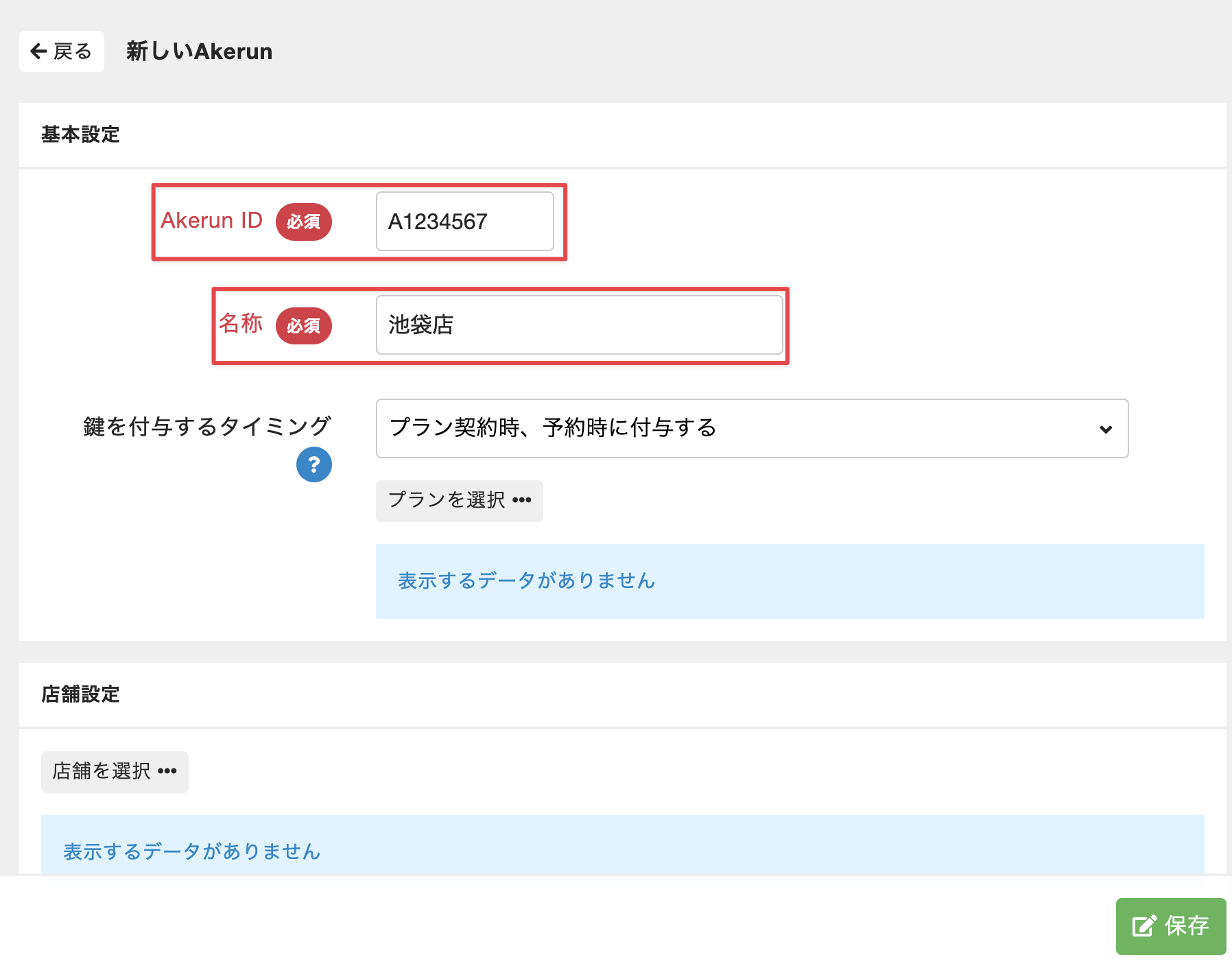Focus the Akerun ID input field
The image size is (1232, 966).
[464, 222]
